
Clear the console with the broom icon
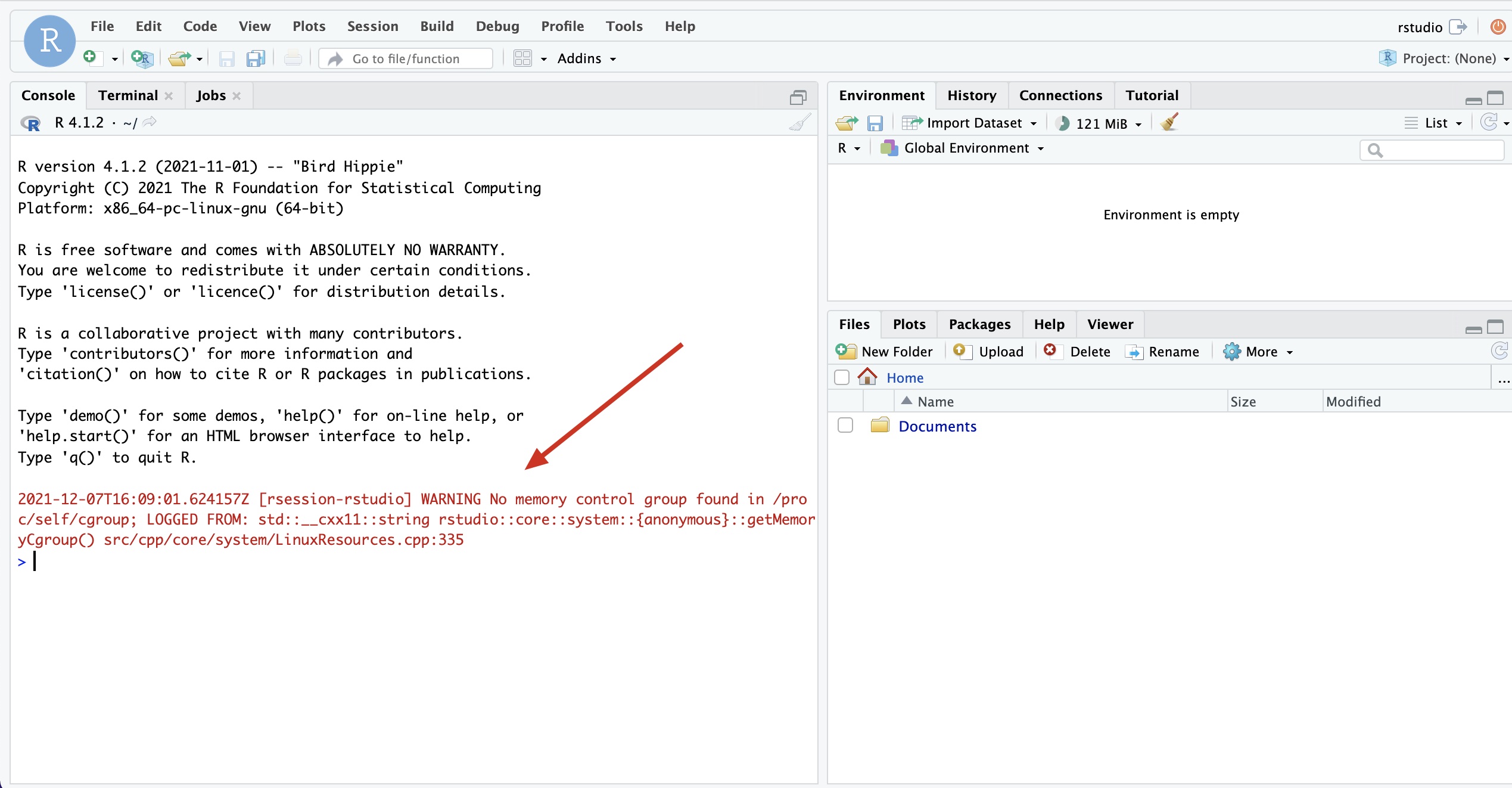pyautogui.click(x=799, y=122)
